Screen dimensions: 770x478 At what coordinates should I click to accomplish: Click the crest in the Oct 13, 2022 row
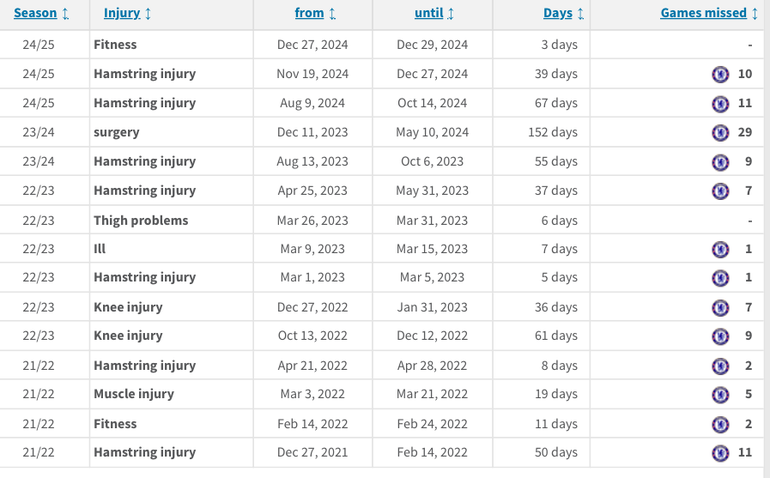720,336
